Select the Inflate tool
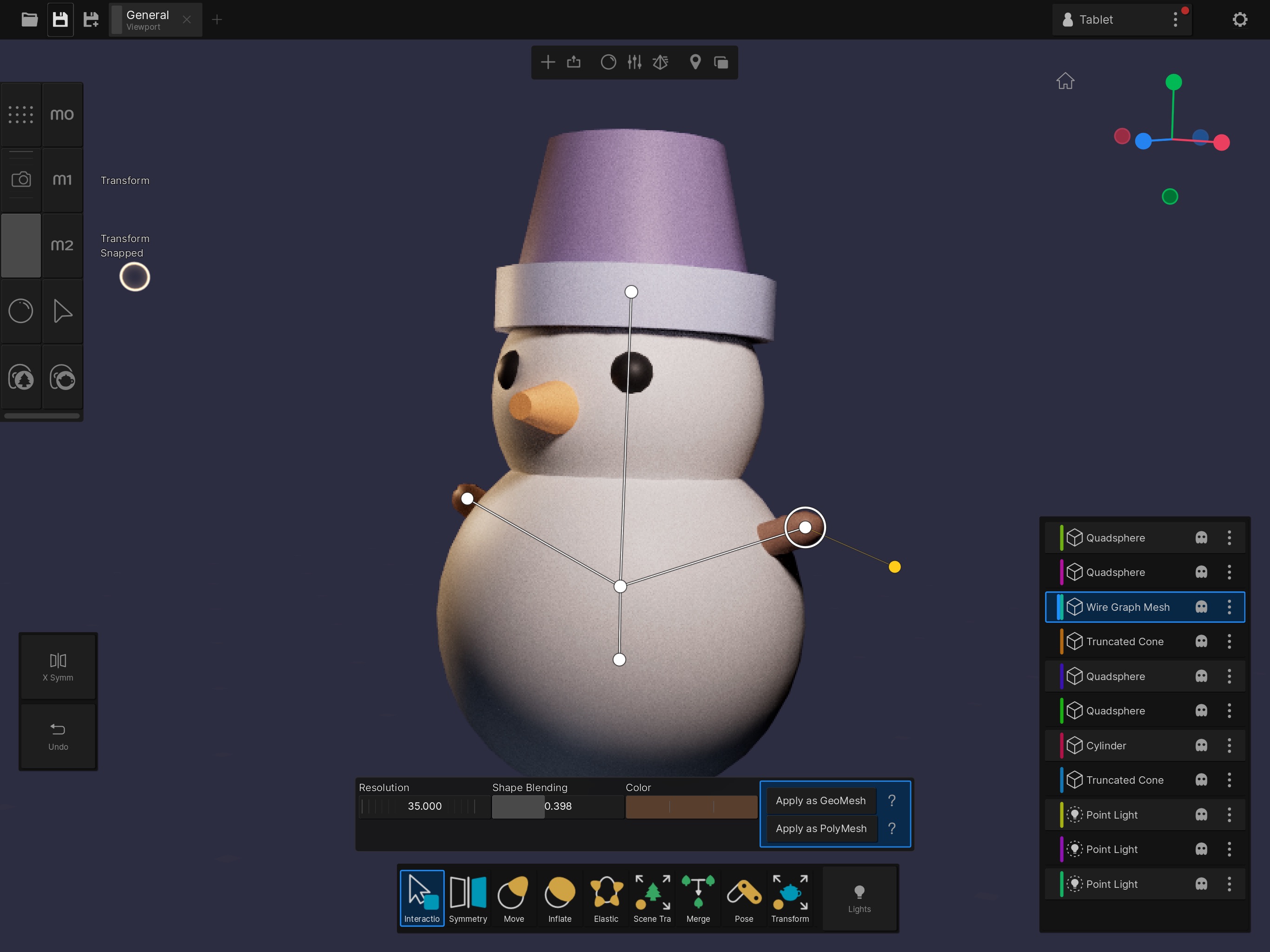Viewport: 1270px width, 952px height. [560, 898]
